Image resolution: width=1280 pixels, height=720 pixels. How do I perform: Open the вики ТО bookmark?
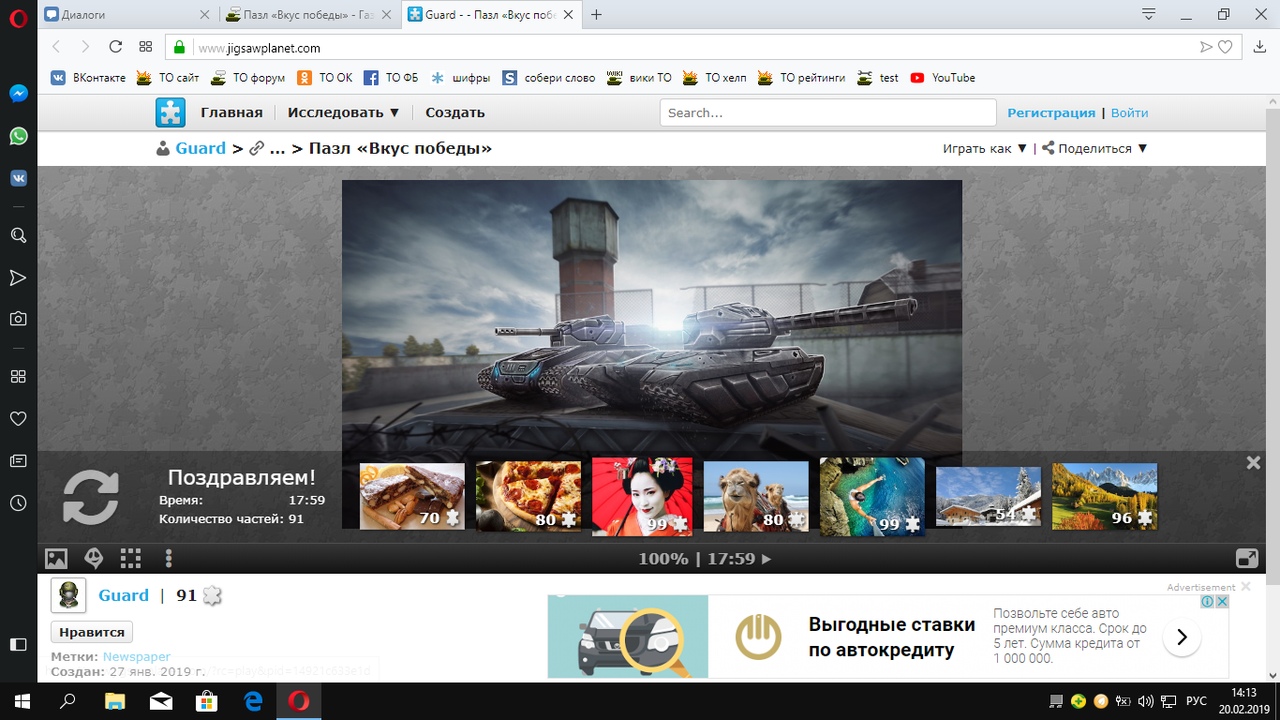(x=638, y=77)
